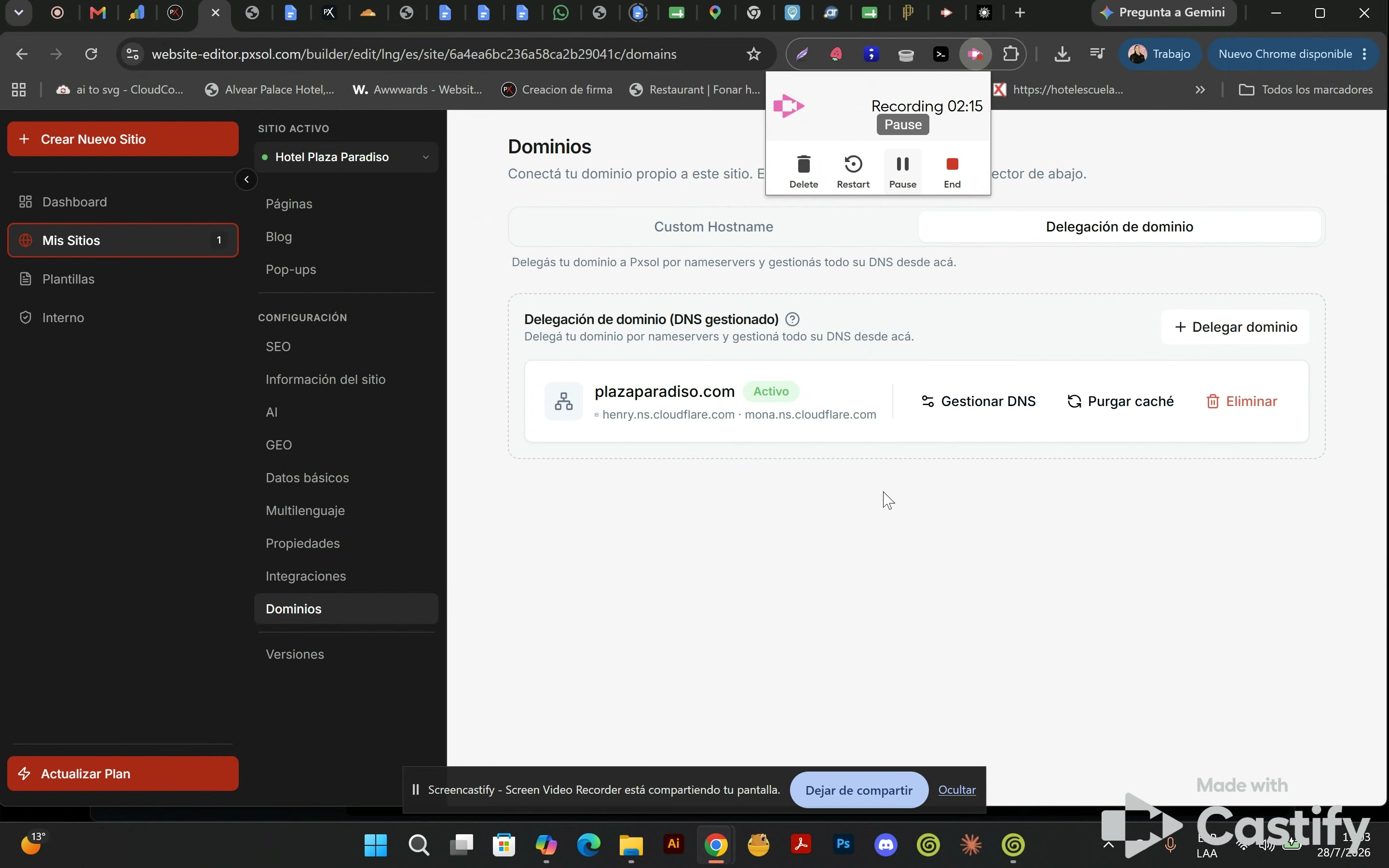Click the plazaparadiso.com network icon
The width and height of the screenshot is (1389, 868).
tap(564, 401)
